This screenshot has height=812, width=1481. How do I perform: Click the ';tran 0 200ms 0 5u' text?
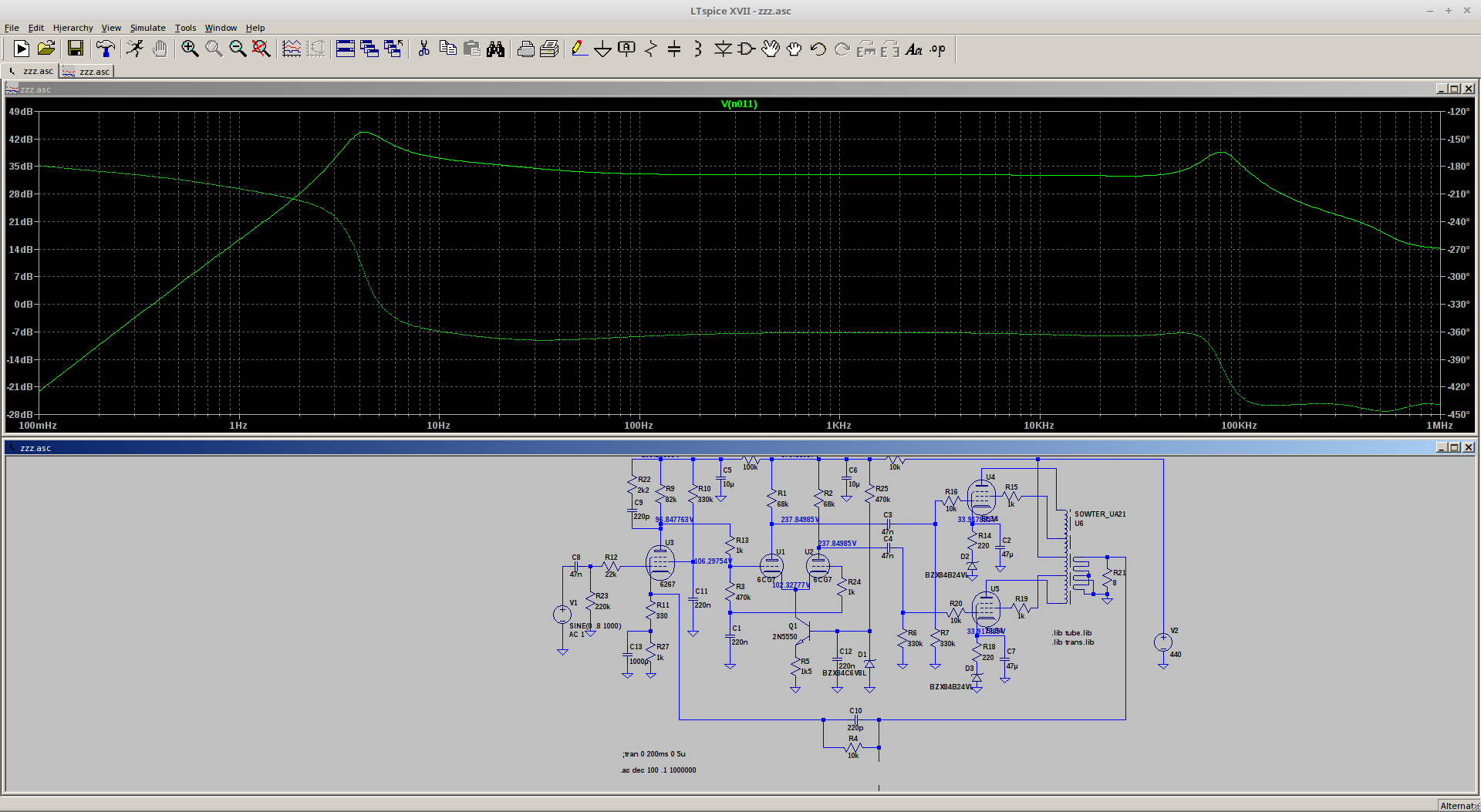click(x=654, y=754)
